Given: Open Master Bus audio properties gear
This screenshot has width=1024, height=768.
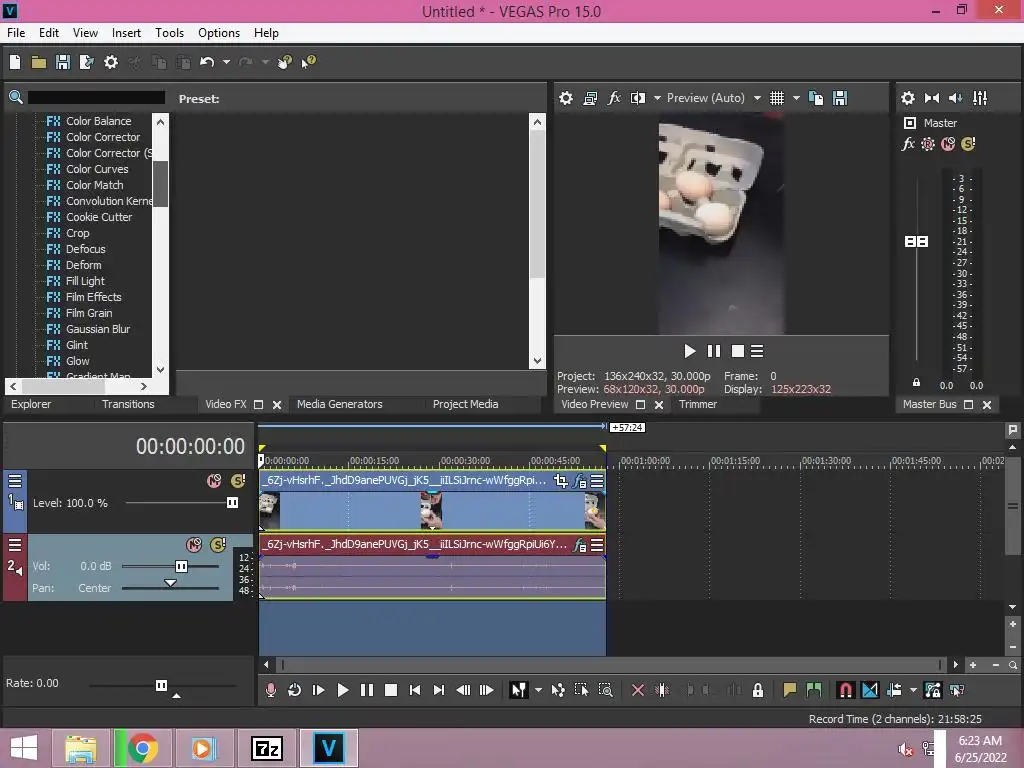Looking at the screenshot, I should point(908,98).
